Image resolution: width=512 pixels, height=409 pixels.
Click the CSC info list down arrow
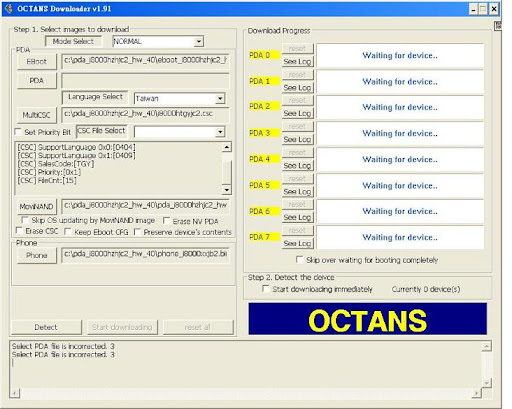tap(227, 190)
